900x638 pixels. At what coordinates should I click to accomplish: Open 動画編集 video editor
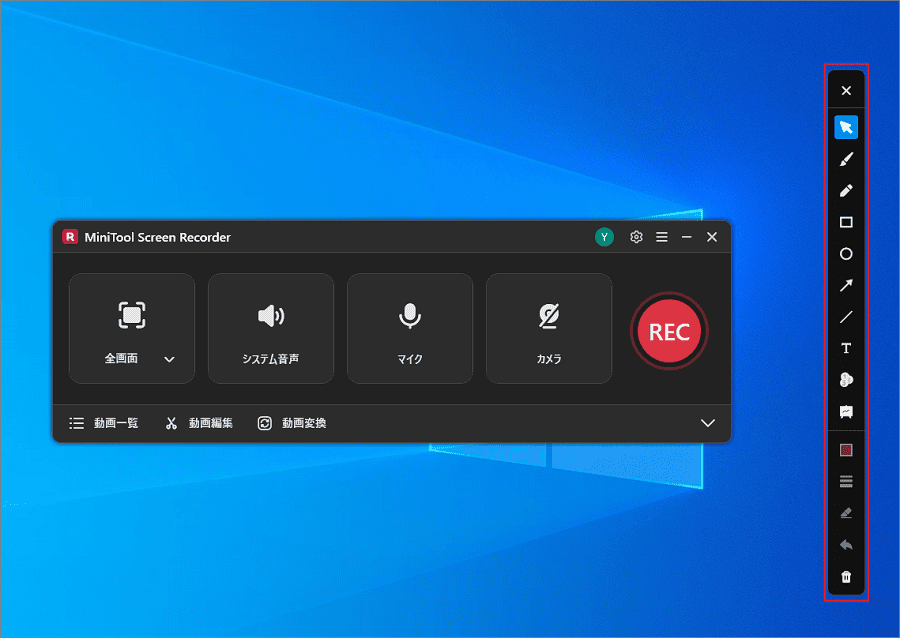(199, 423)
